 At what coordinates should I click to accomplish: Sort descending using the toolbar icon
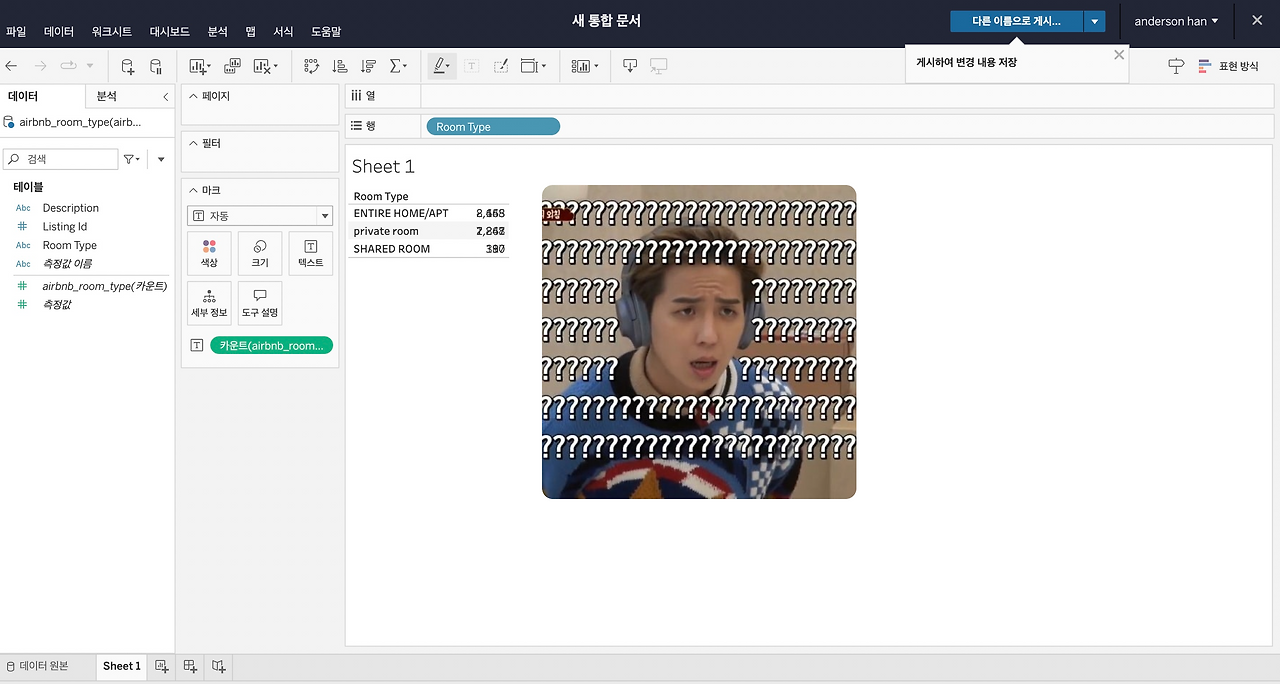369,66
